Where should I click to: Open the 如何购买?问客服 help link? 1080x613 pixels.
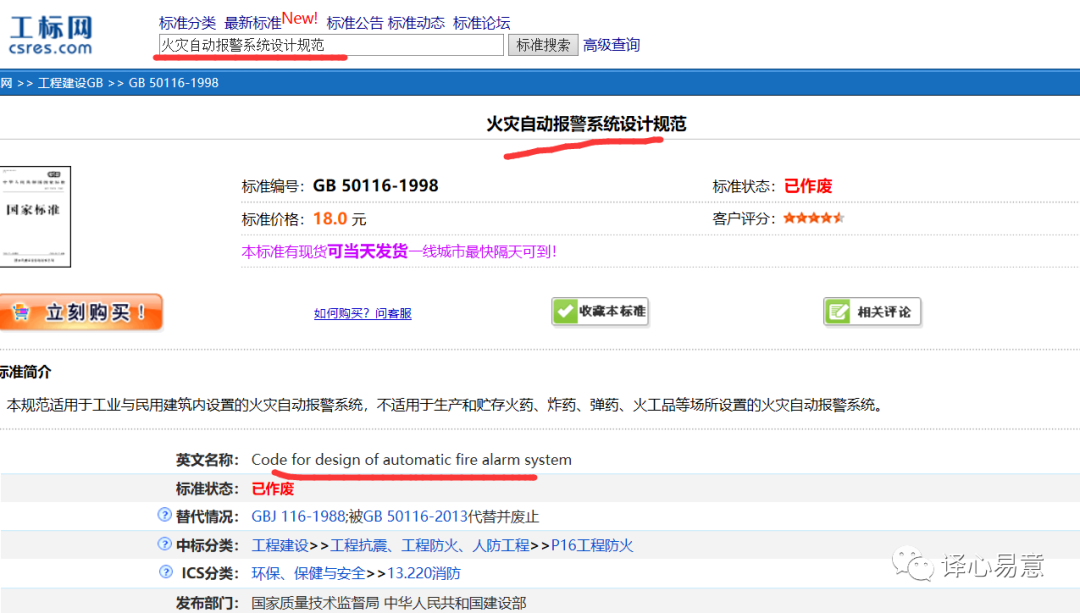363,313
